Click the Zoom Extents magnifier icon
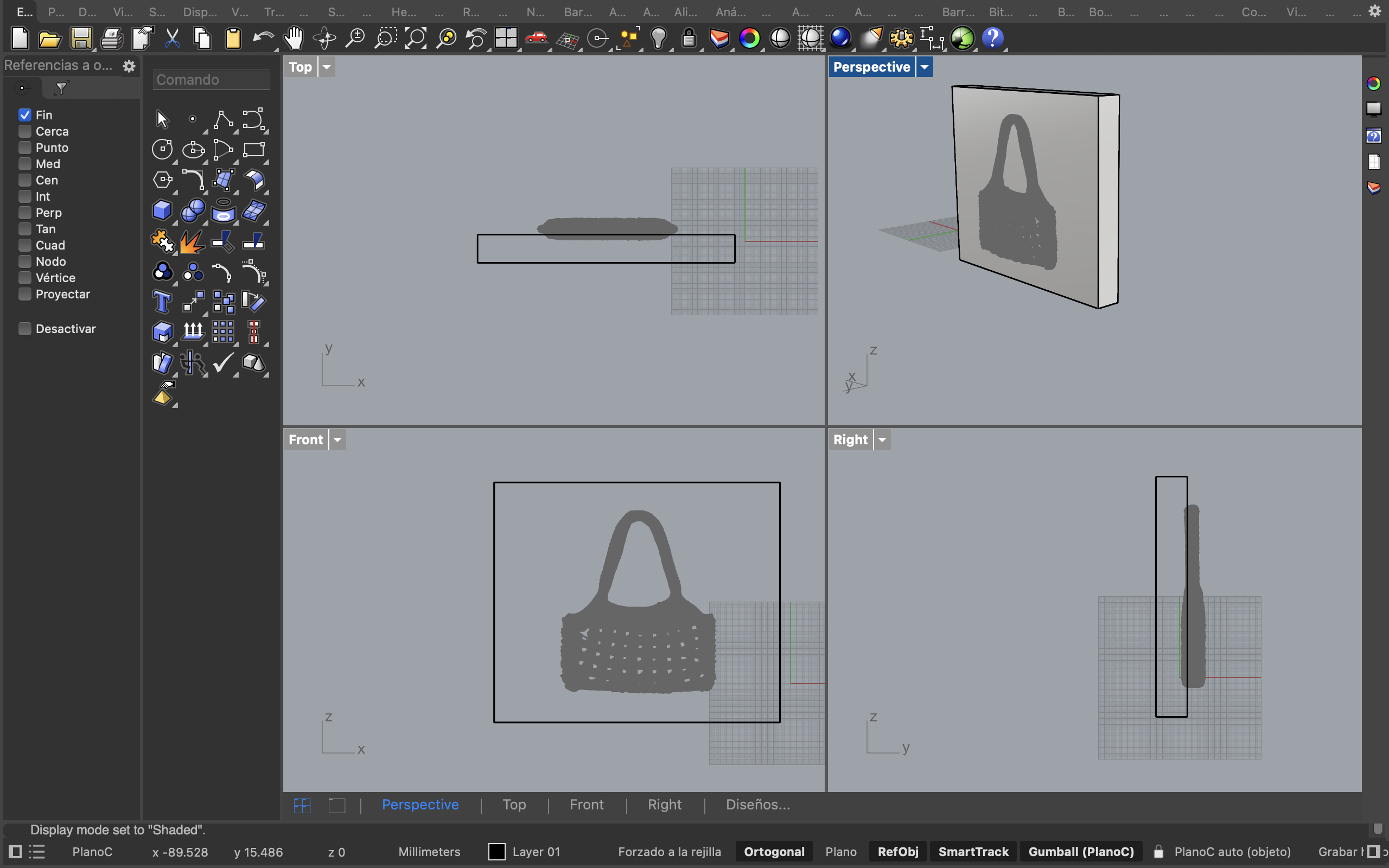 pyautogui.click(x=416, y=39)
